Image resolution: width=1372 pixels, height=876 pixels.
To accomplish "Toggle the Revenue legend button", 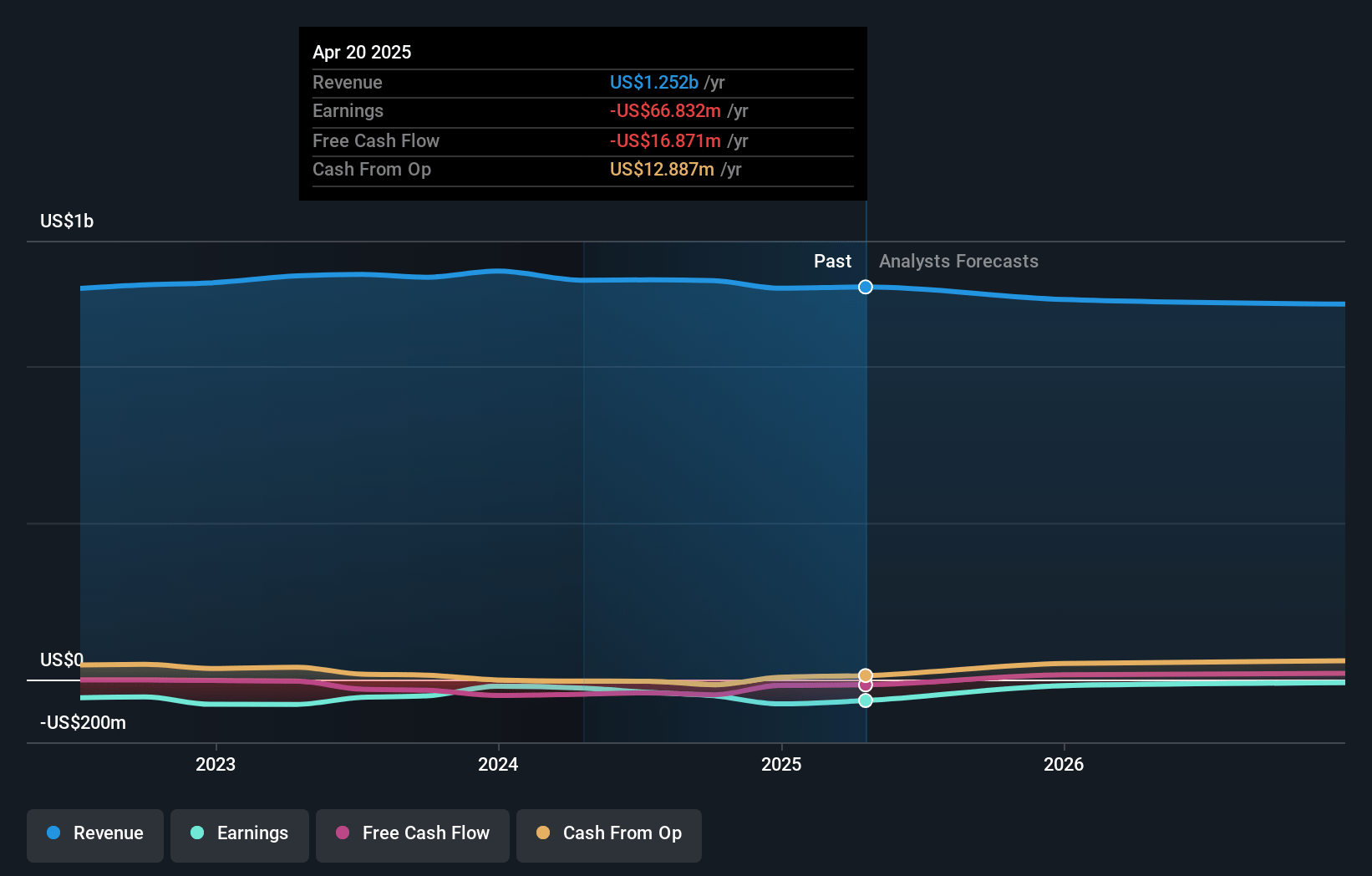I will point(95,835).
